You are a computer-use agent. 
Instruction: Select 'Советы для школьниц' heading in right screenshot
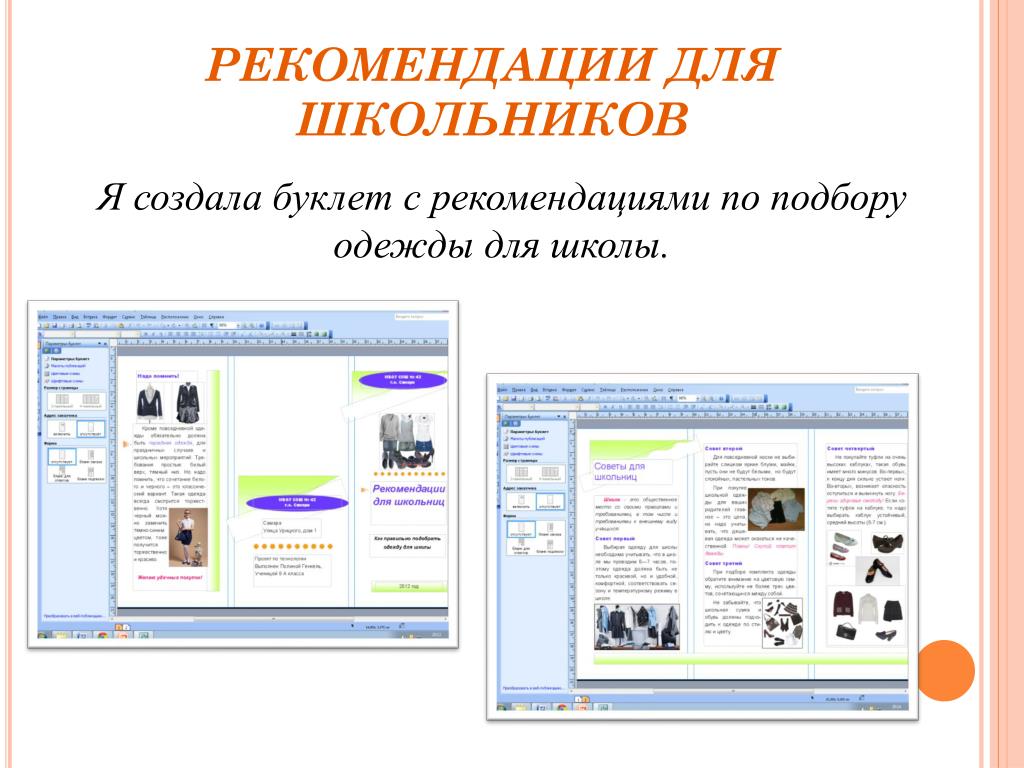[x=619, y=472]
